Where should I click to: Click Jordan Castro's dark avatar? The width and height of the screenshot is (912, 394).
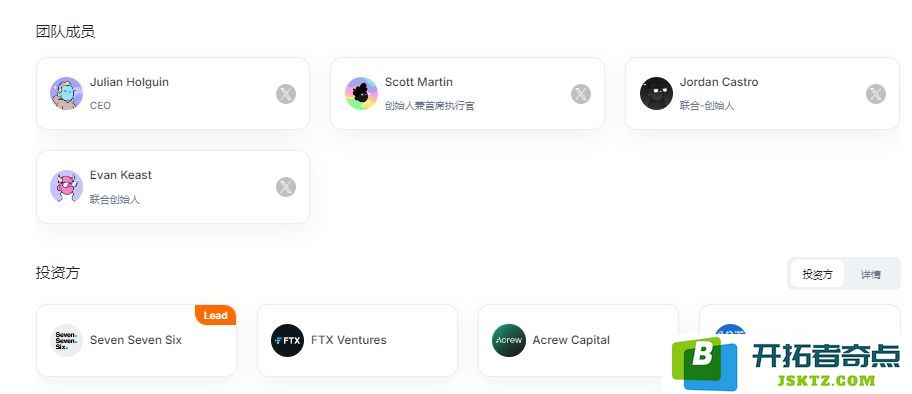click(656, 93)
